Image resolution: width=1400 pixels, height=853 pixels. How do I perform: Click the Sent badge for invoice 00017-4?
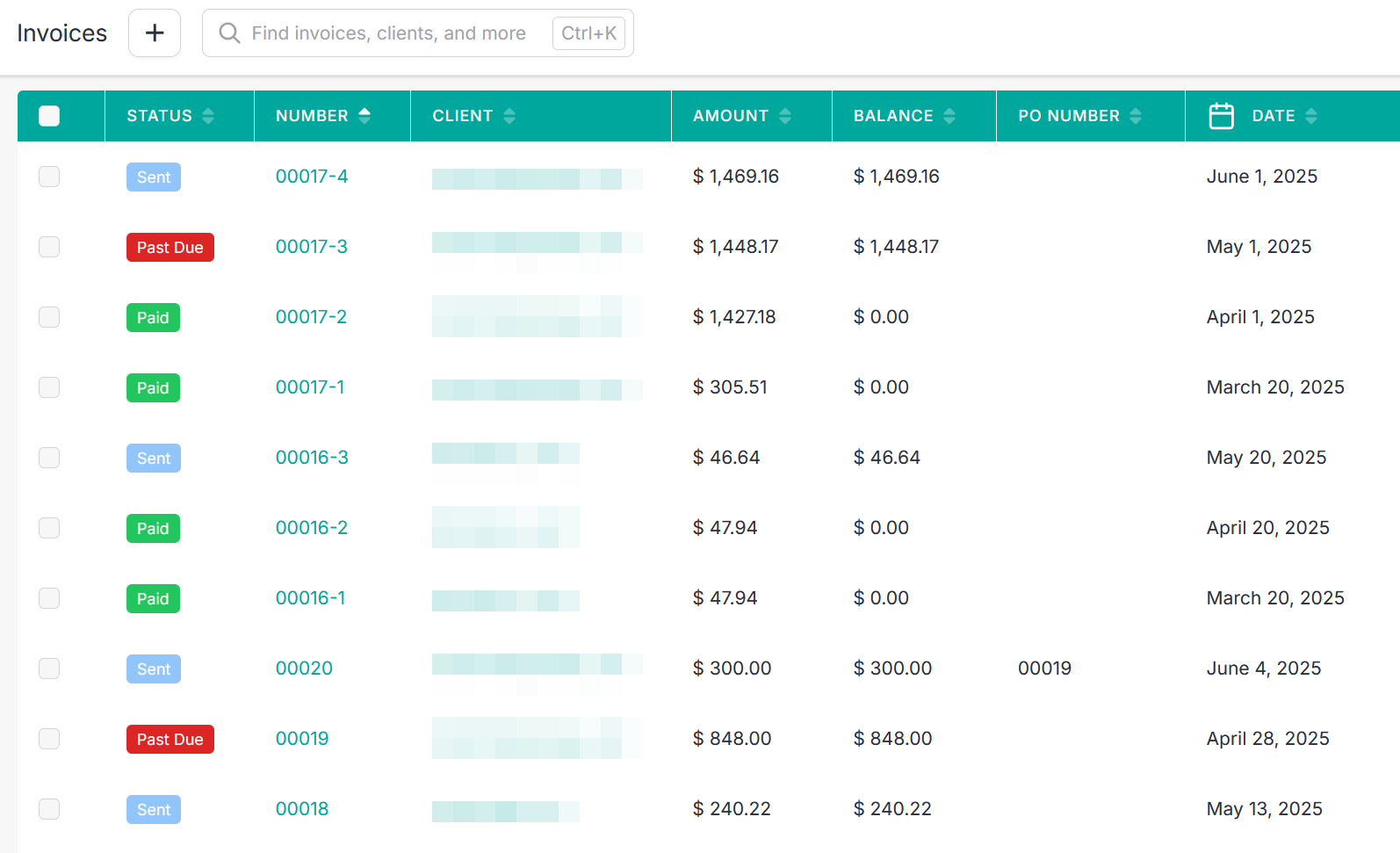click(x=154, y=177)
